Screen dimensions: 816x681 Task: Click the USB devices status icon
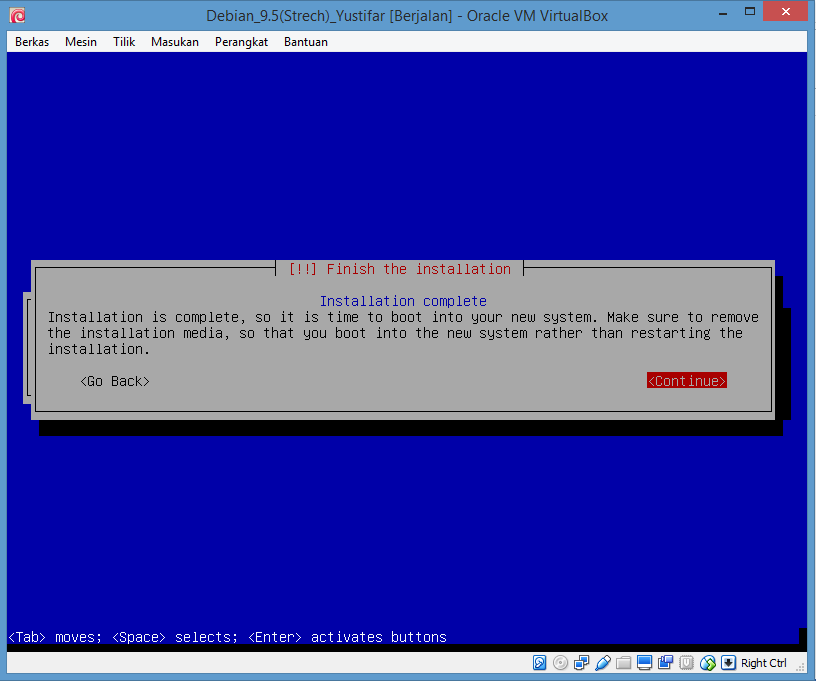point(603,663)
